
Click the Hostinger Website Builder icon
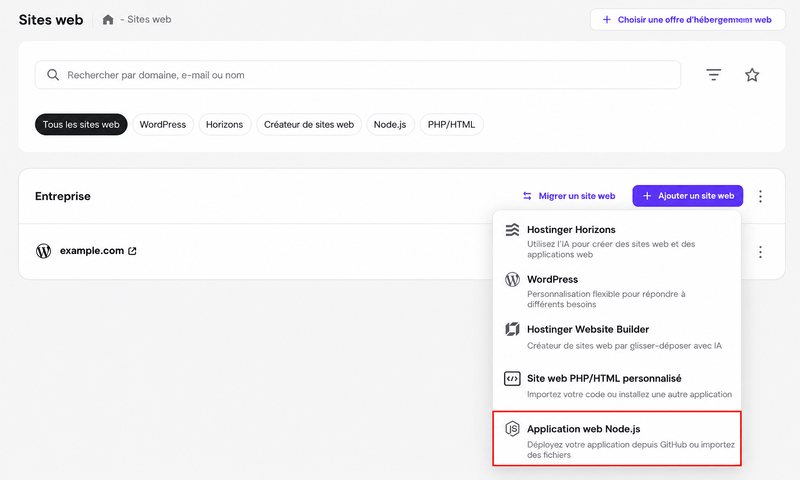coord(512,329)
